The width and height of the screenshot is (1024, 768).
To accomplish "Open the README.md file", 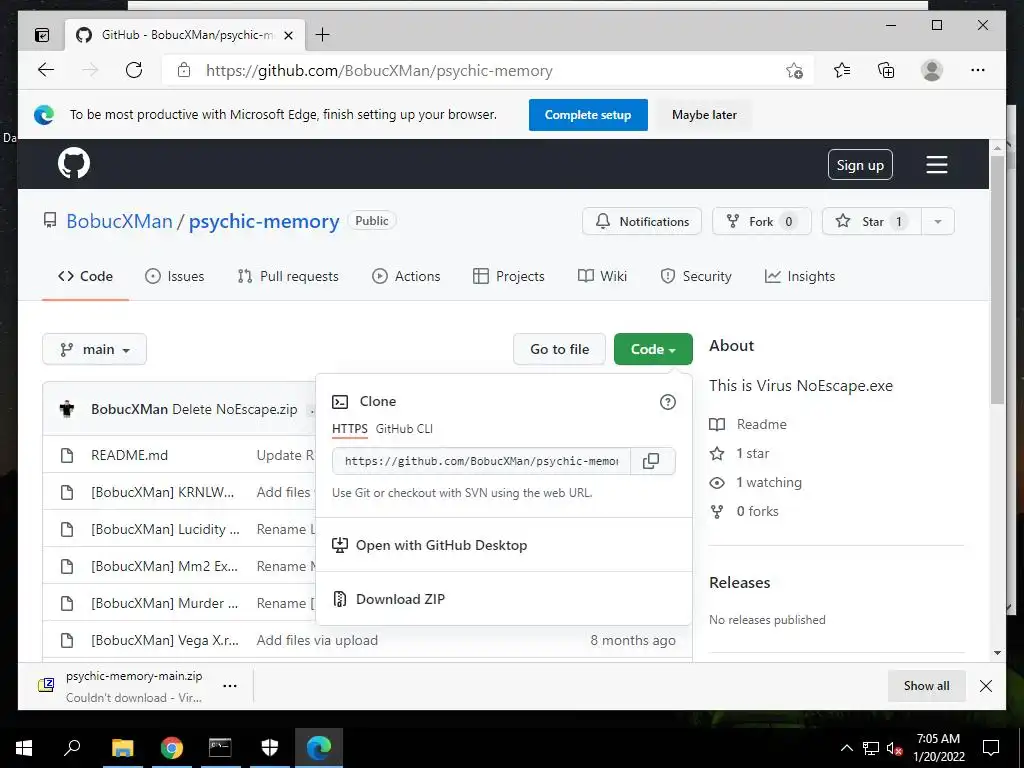I will click(129, 455).
